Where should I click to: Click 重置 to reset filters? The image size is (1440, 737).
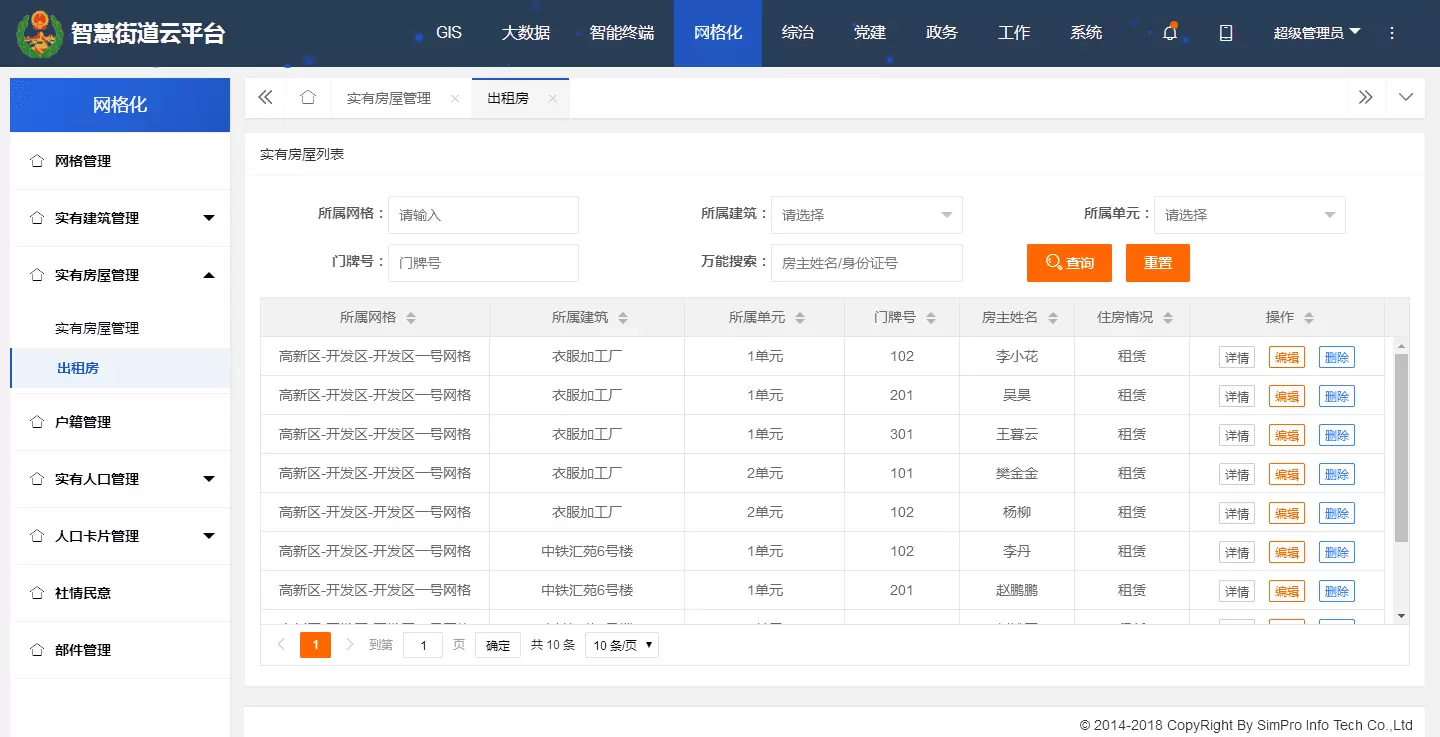pos(1157,263)
